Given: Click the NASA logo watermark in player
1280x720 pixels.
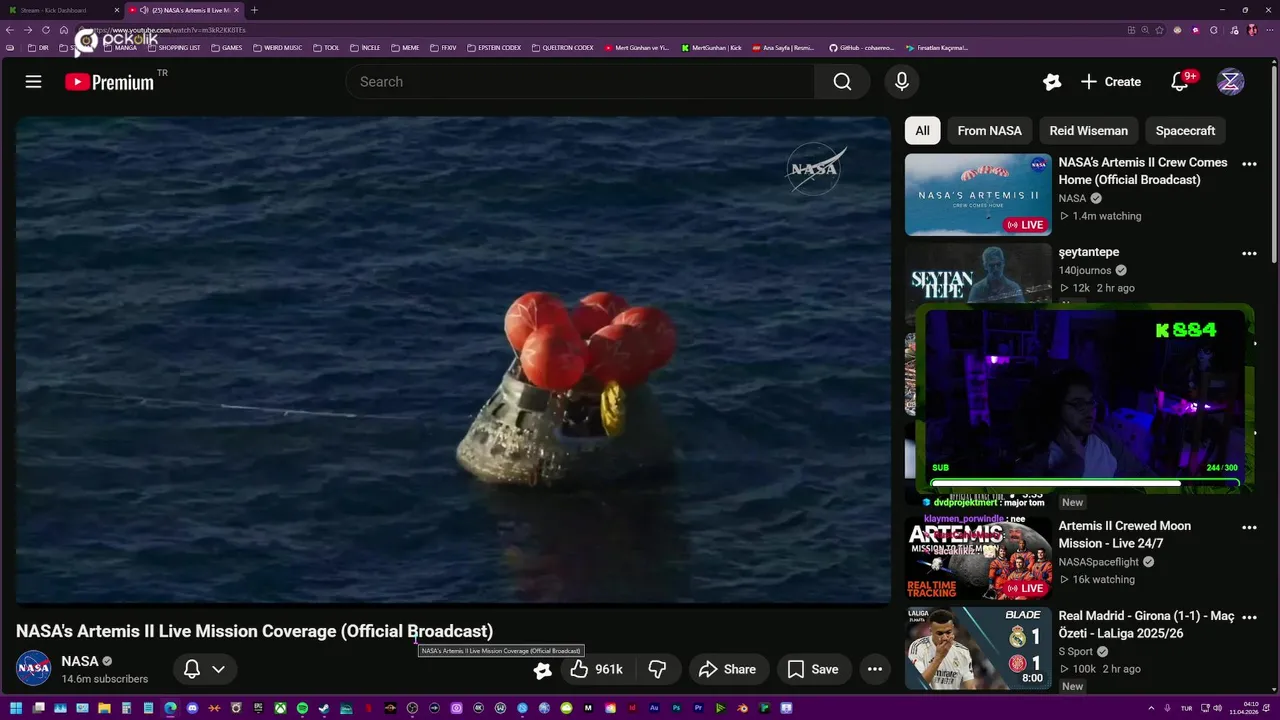Looking at the screenshot, I should click(816, 168).
